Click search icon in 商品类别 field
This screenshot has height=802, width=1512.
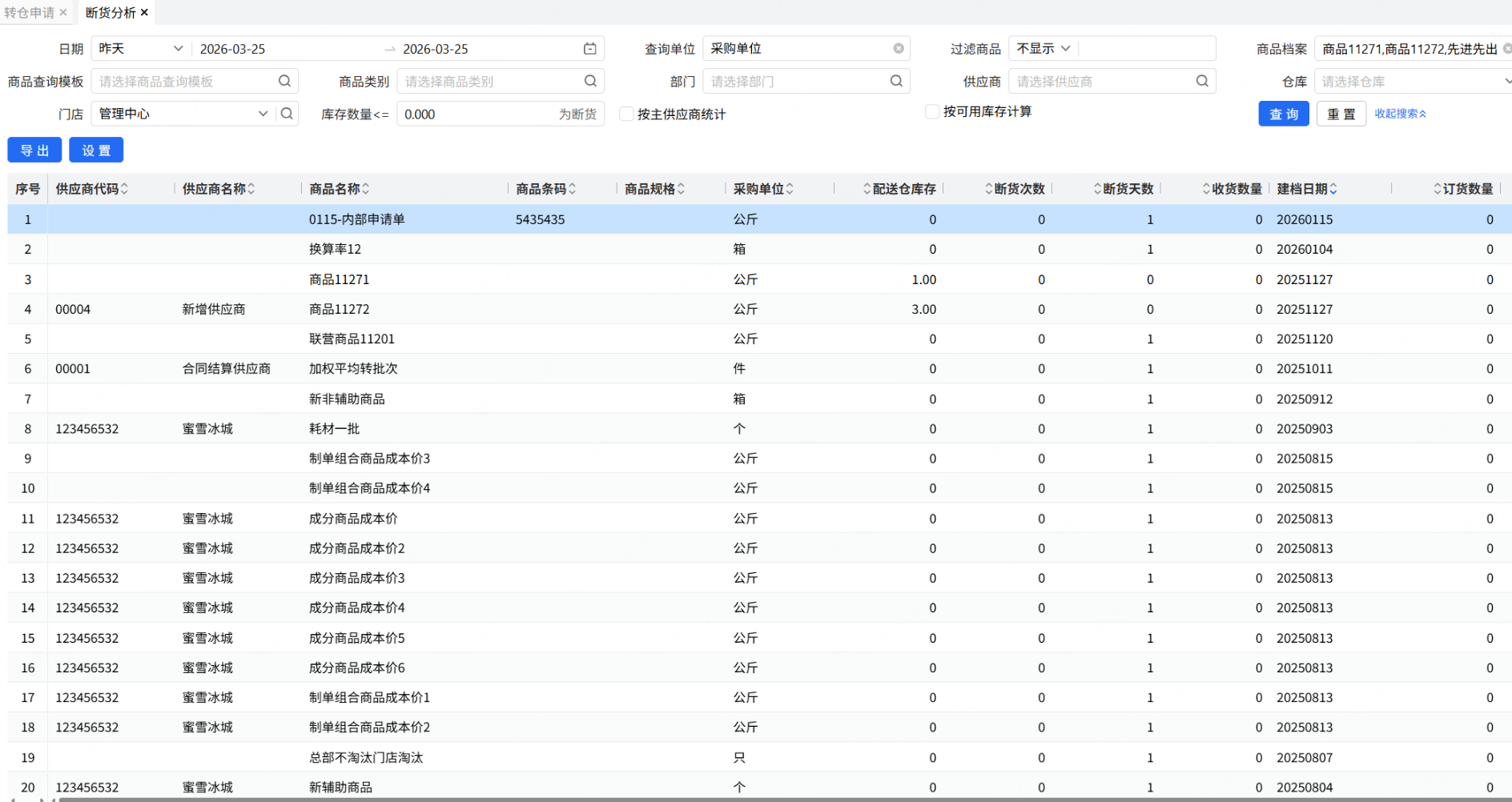click(590, 81)
